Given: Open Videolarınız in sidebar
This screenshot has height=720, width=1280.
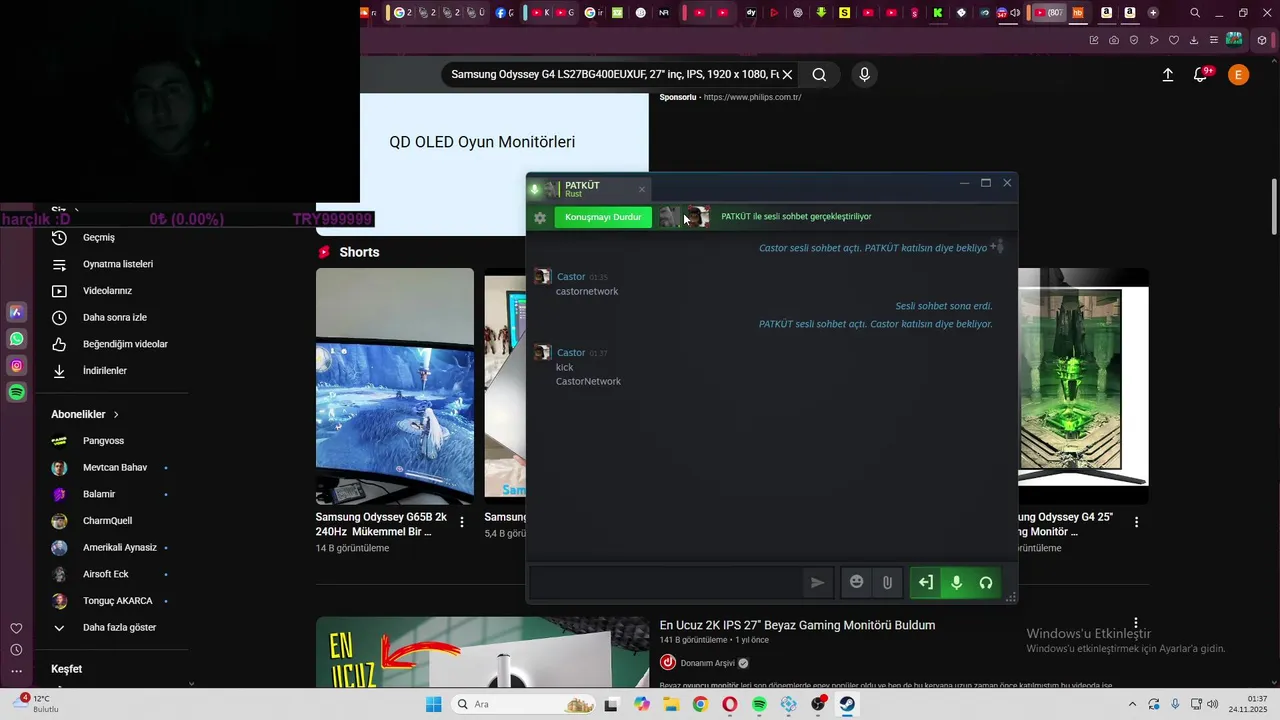Looking at the screenshot, I should [107, 291].
